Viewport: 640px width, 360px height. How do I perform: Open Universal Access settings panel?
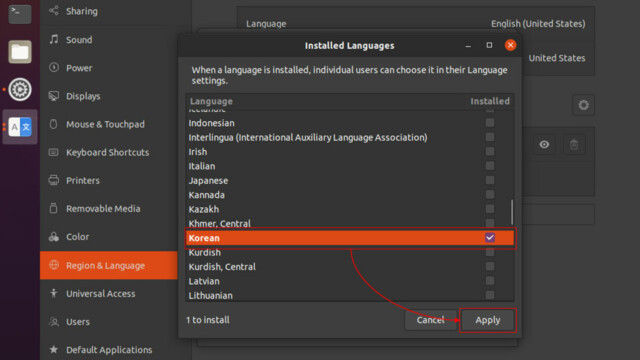click(109, 293)
